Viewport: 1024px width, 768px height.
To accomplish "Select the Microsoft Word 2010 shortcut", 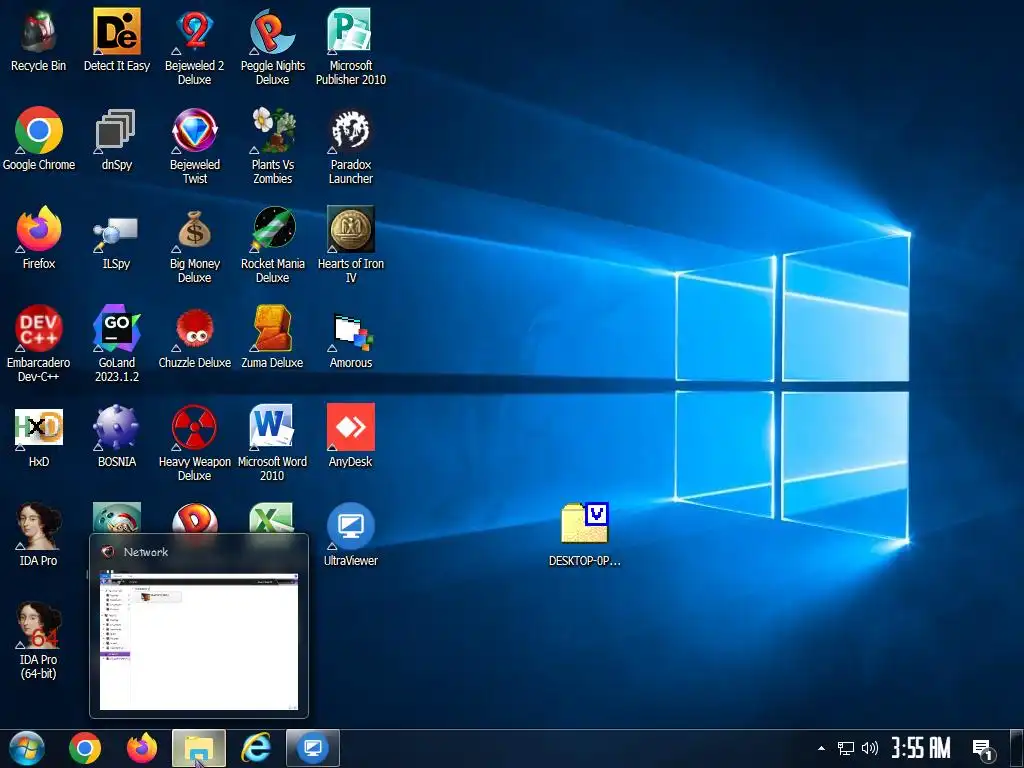I will coord(272,443).
